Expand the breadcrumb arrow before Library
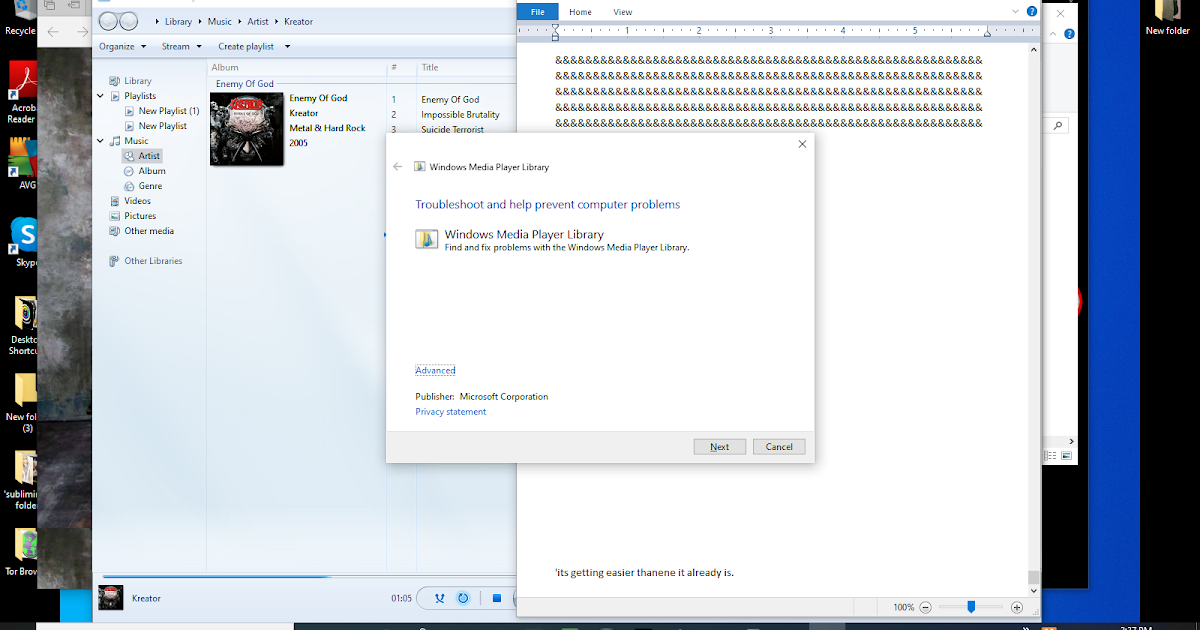This screenshot has width=1200, height=630. click(x=157, y=21)
